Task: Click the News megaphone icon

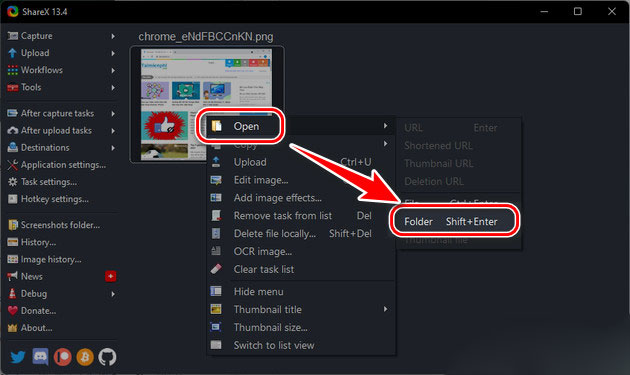Action: pos(13,276)
